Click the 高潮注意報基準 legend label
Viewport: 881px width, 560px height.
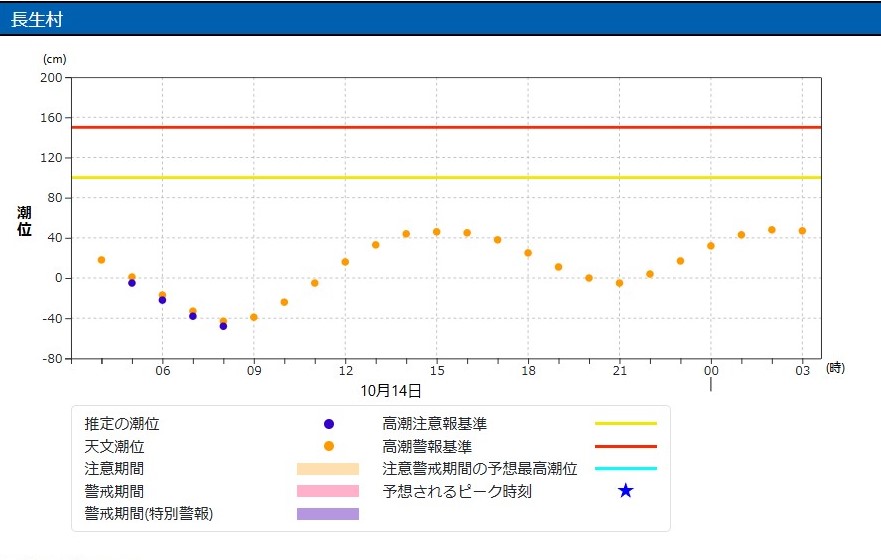click(x=434, y=424)
